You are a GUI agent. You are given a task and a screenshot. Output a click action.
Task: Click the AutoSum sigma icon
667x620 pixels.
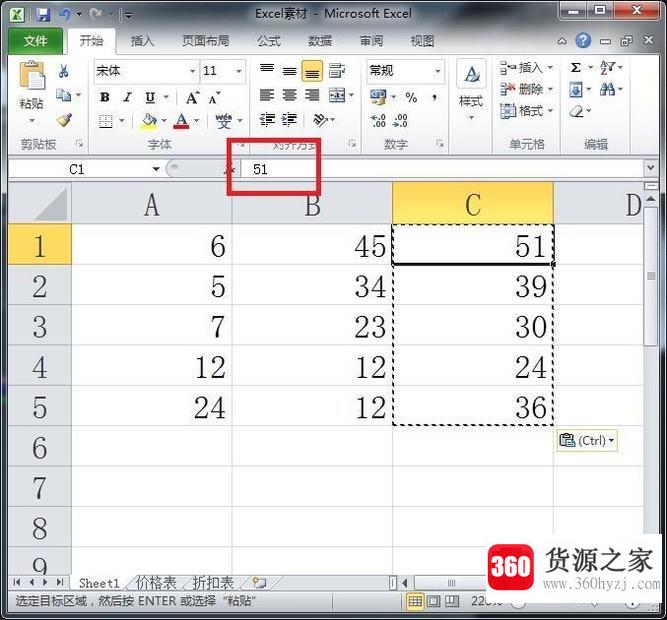point(576,68)
